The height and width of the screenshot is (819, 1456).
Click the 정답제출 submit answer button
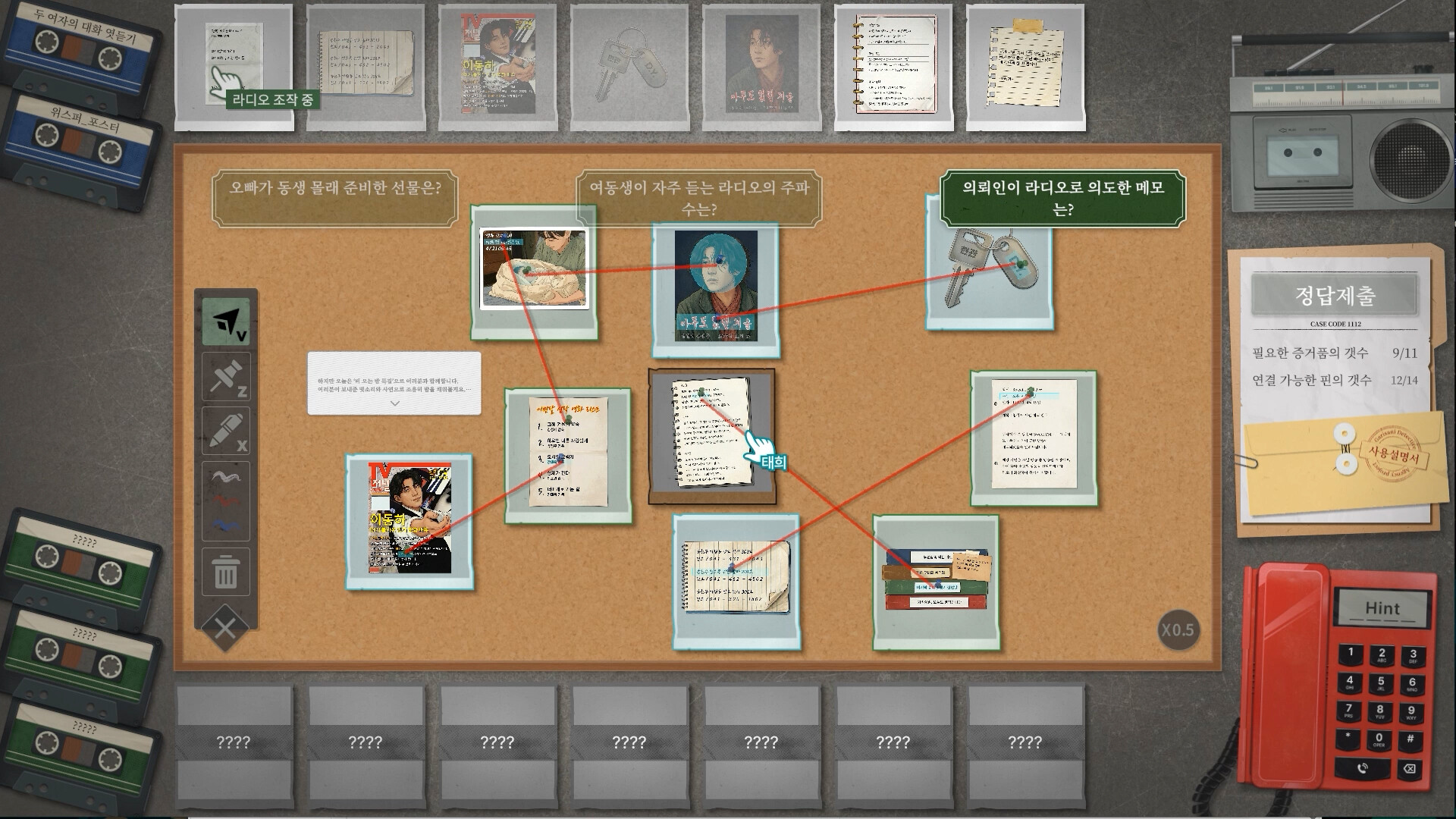click(x=1334, y=295)
